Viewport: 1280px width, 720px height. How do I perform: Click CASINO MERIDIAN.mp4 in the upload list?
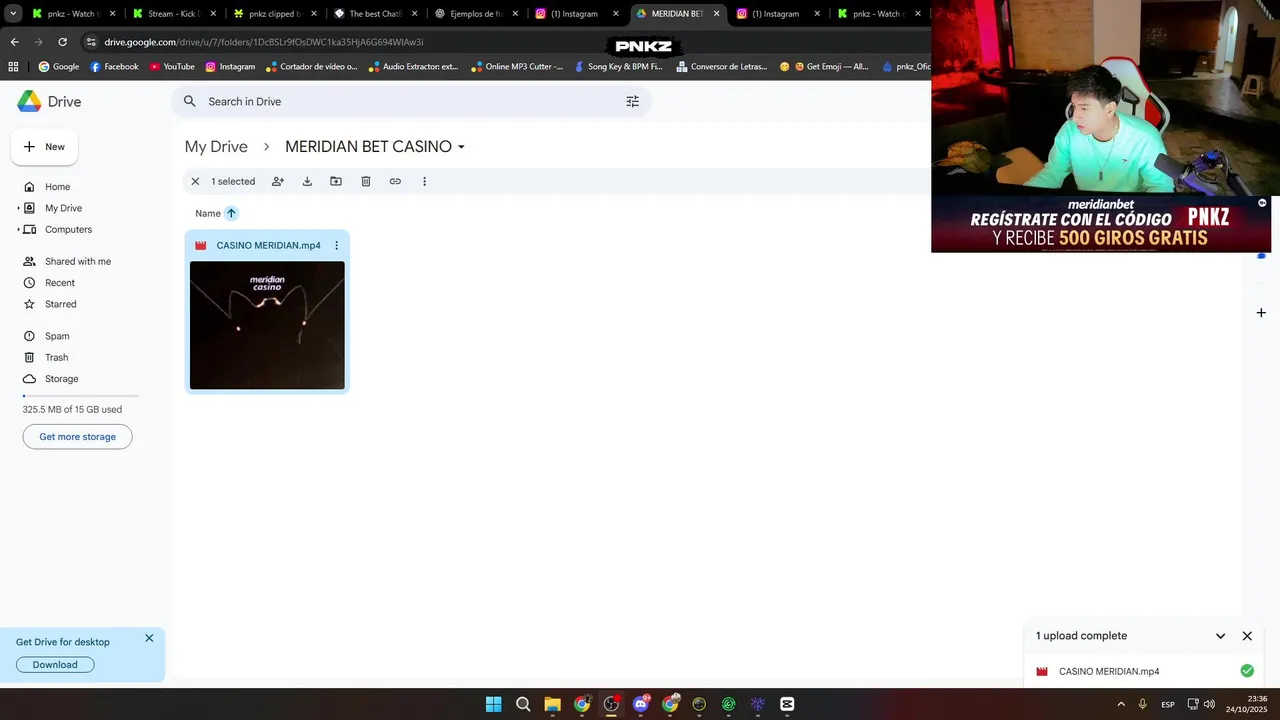click(1109, 672)
